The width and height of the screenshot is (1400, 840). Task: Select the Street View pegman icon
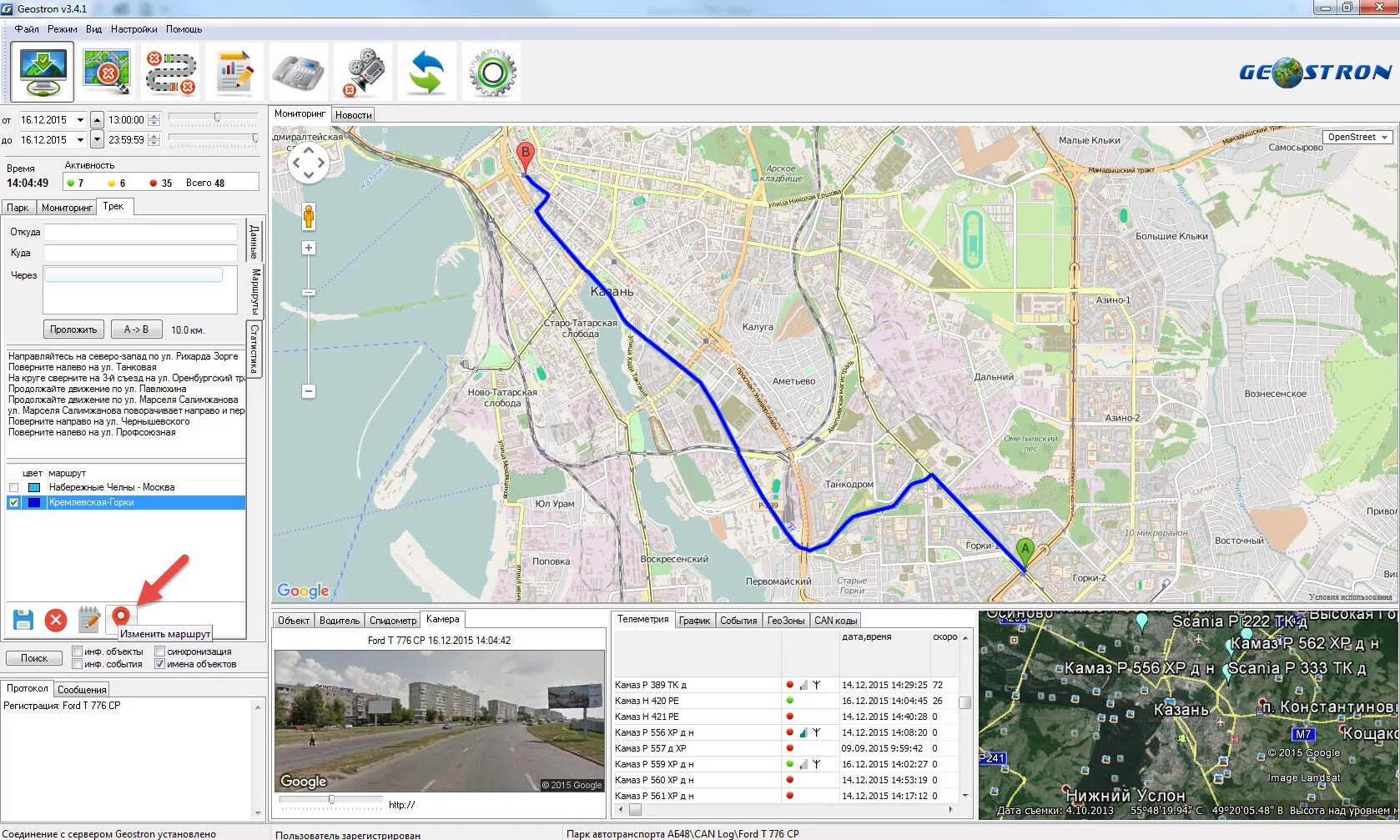coord(309,217)
